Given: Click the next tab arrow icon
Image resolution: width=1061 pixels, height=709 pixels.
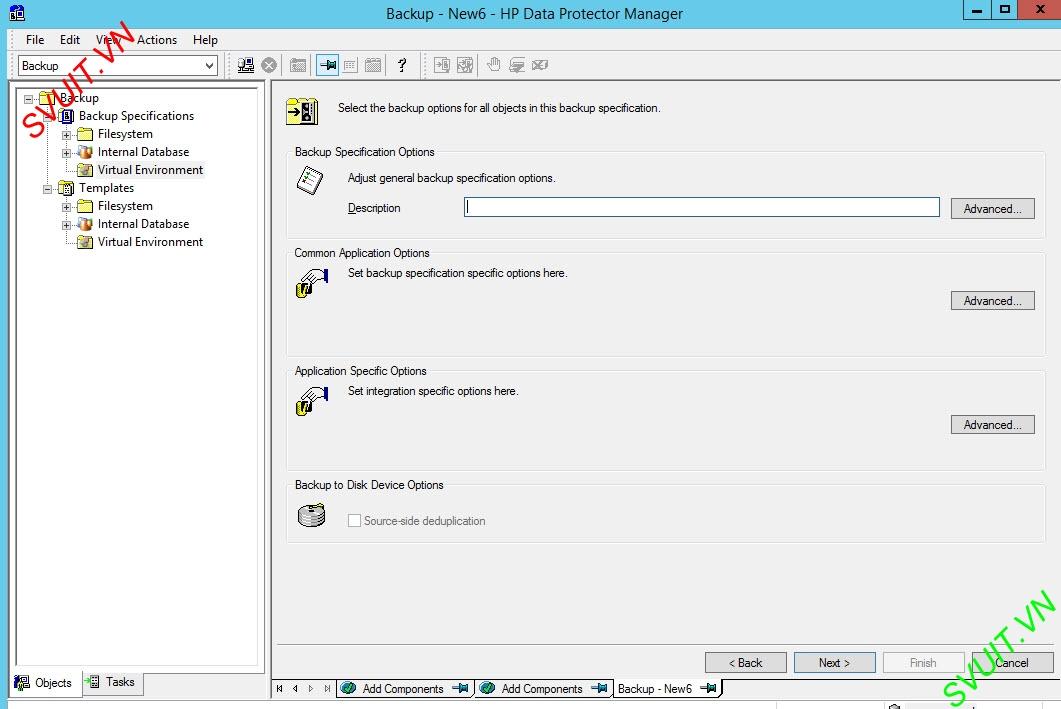Looking at the screenshot, I should click(x=311, y=689).
